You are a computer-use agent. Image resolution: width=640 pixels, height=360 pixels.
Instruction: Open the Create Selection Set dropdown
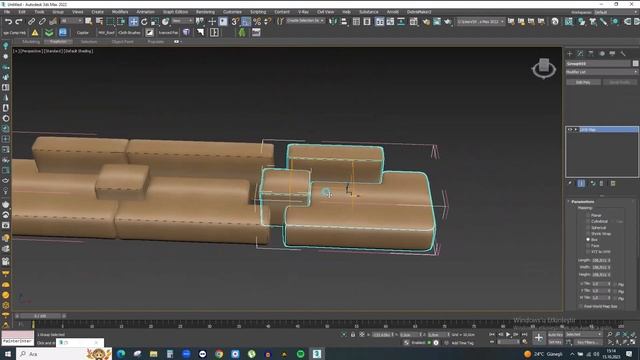305,21
